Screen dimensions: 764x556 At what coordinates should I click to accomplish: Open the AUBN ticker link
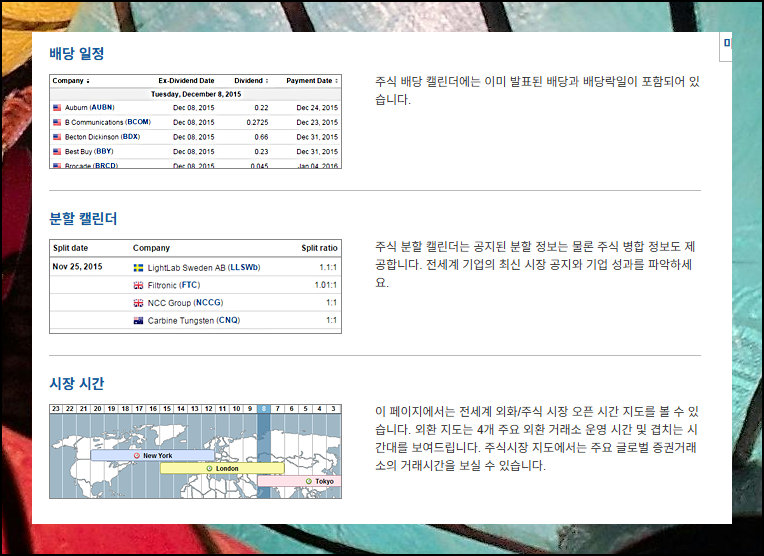pyautogui.click(x=102, y=107)
